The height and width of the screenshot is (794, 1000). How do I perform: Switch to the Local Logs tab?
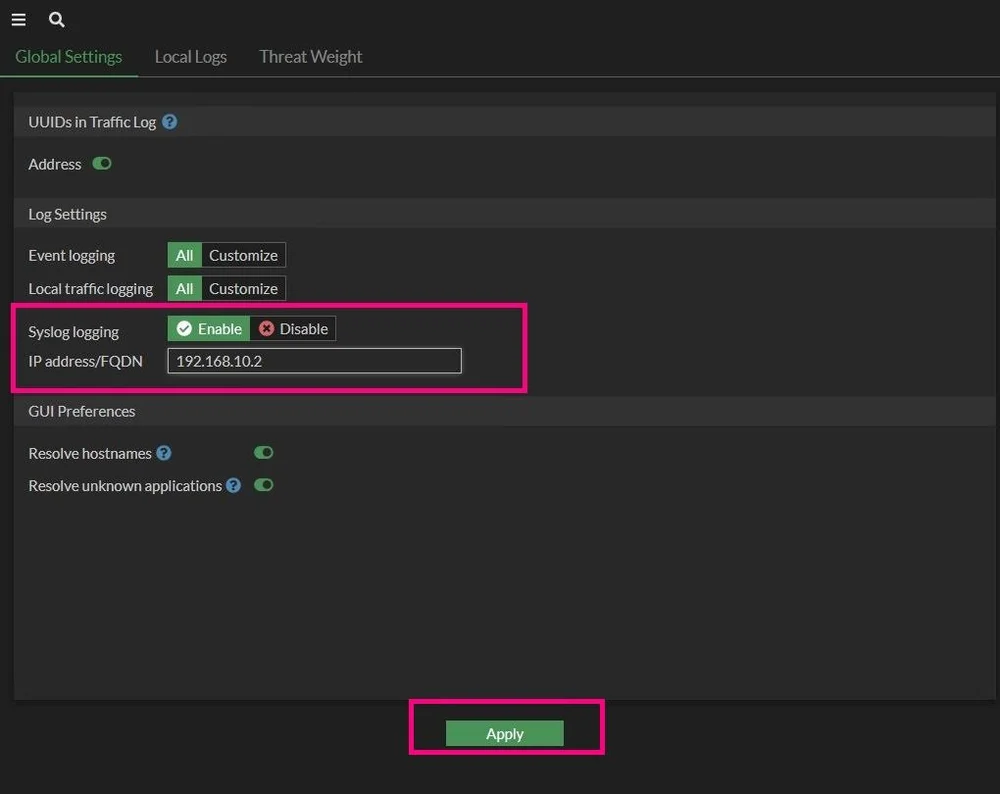click(x=190, y=57)
